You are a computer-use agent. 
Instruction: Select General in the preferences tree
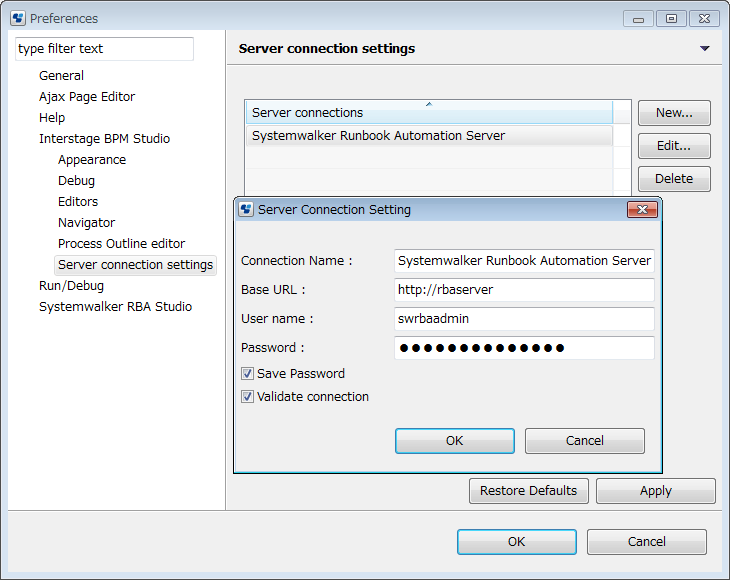[61, 75]
